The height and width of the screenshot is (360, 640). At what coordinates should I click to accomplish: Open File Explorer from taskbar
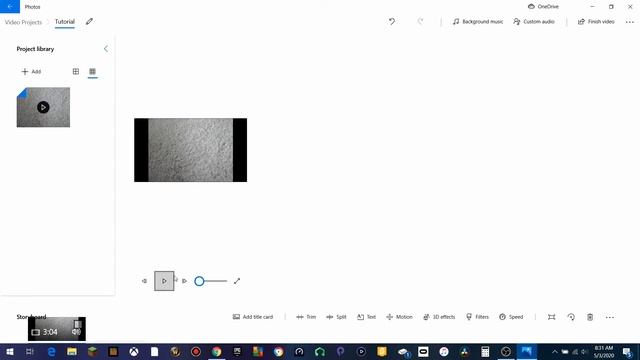coord(72,352)
